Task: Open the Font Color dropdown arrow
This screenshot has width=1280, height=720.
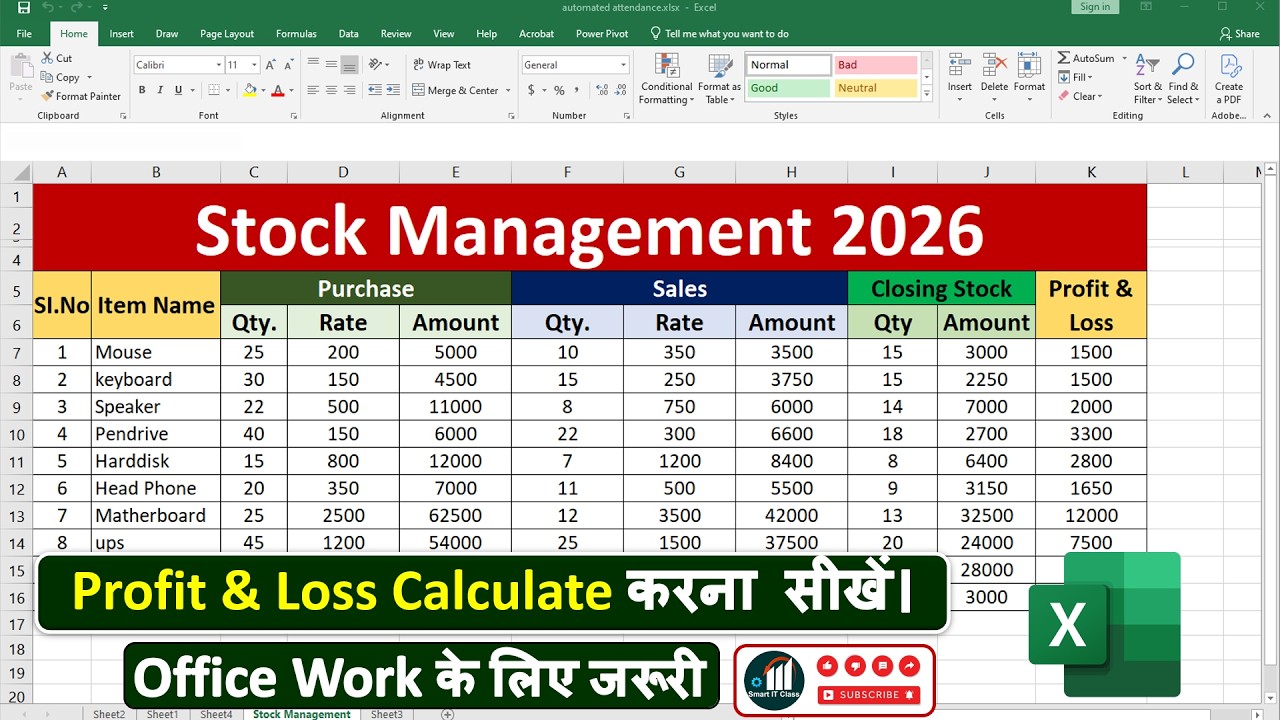Action: pyautogui.click(x=291, y=90)
